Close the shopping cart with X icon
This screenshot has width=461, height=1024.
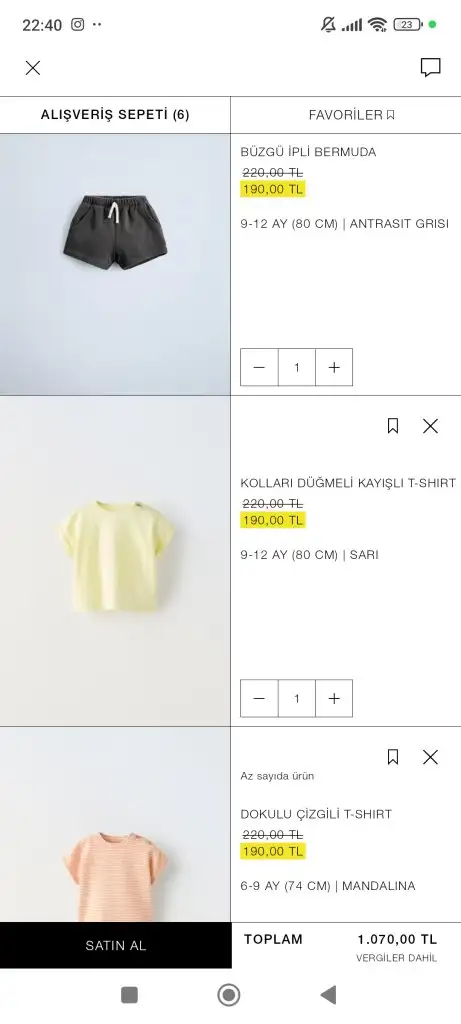coord(33,68)
